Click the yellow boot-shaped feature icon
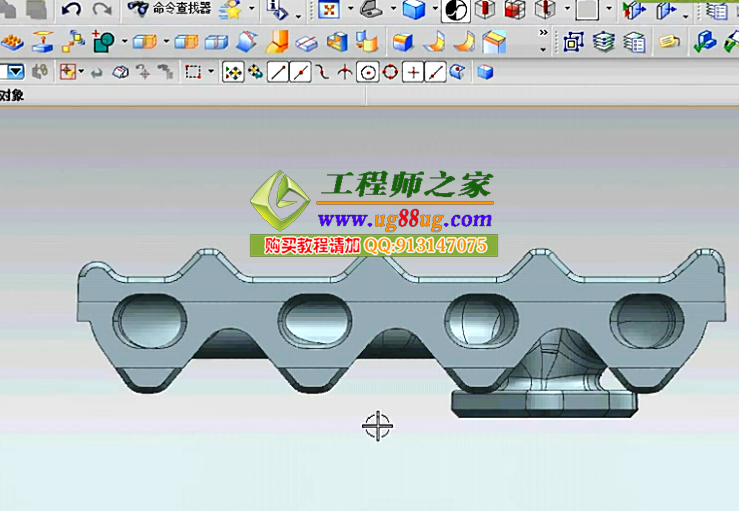739x511 pixels. tap(278, 41)
